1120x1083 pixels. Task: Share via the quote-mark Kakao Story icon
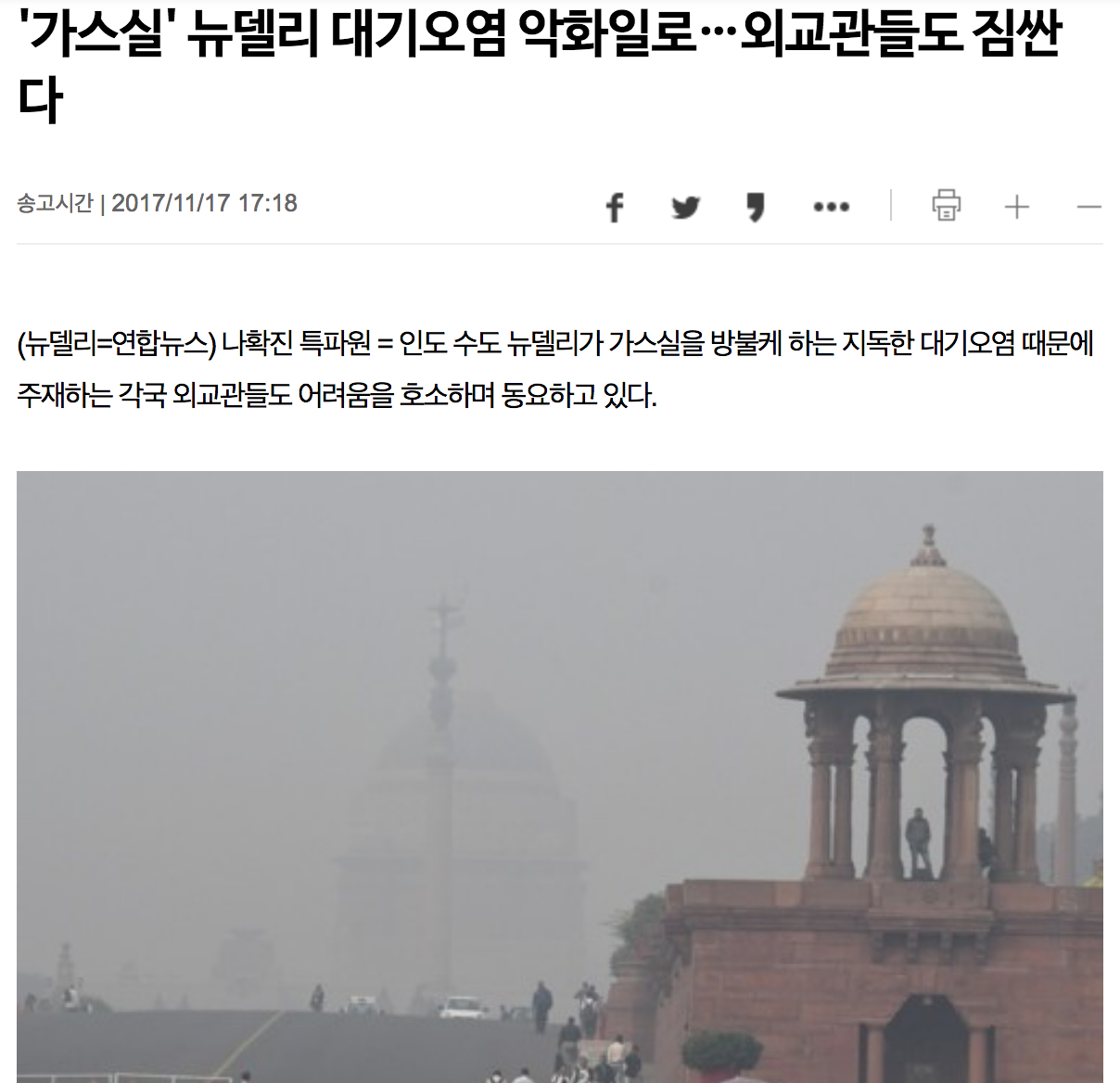[x=757, y=206]
